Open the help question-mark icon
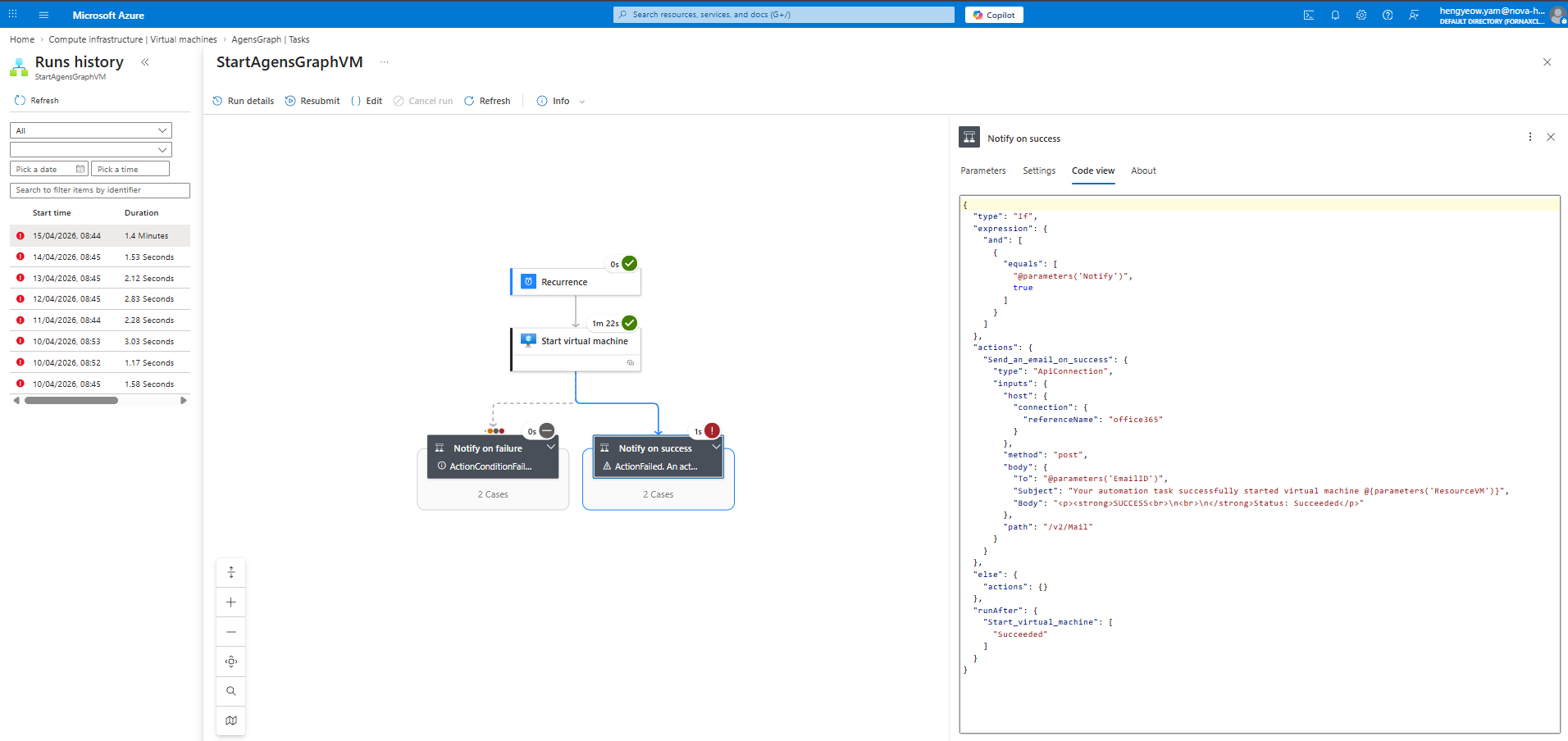 (1388, 15)
